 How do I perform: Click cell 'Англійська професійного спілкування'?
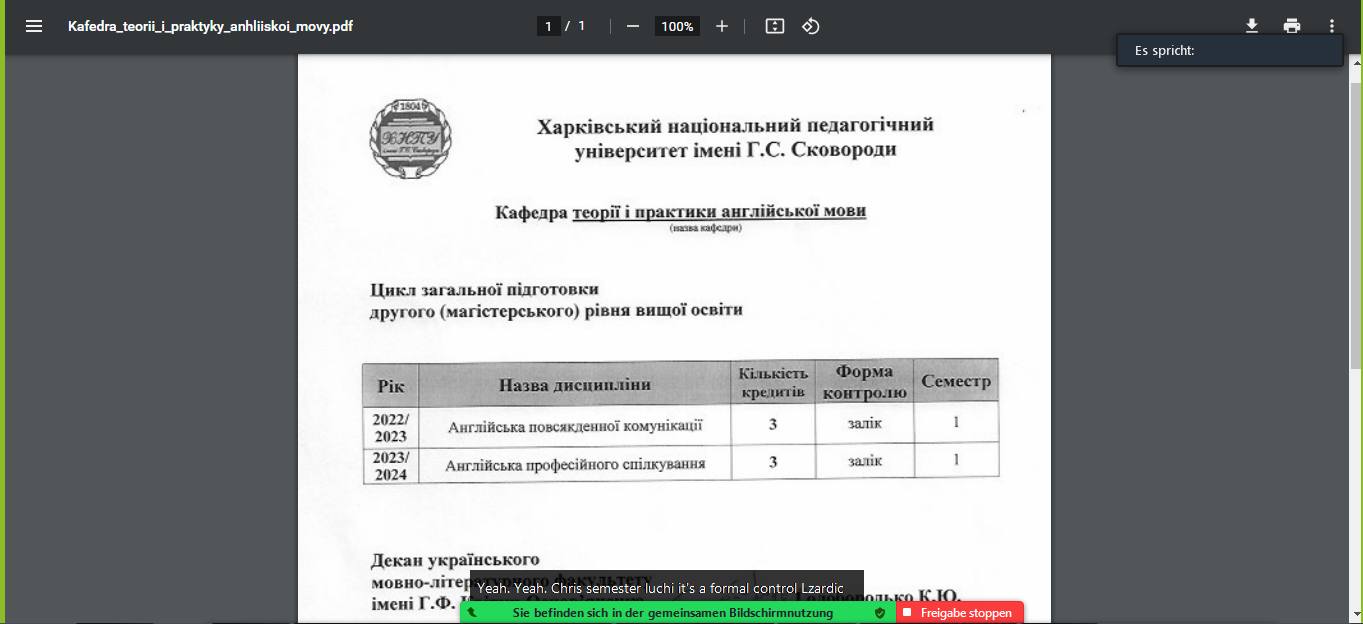coord(575,464)
